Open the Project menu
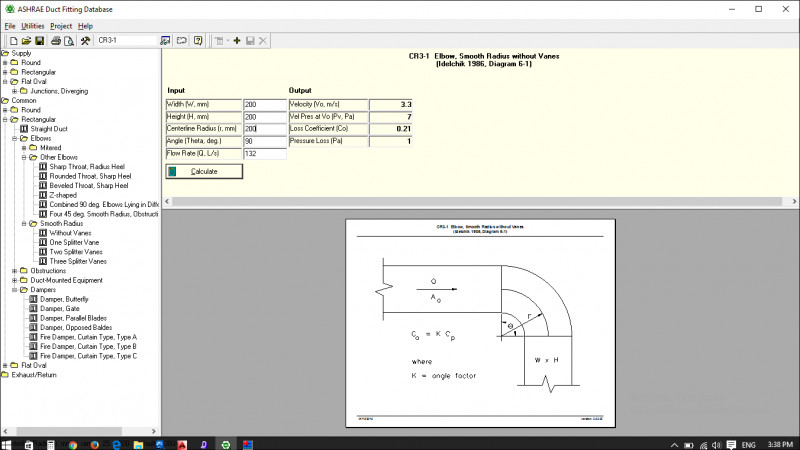Image resolution: width=800 pixels, height=450 pixels. click(x=61, y=26)
